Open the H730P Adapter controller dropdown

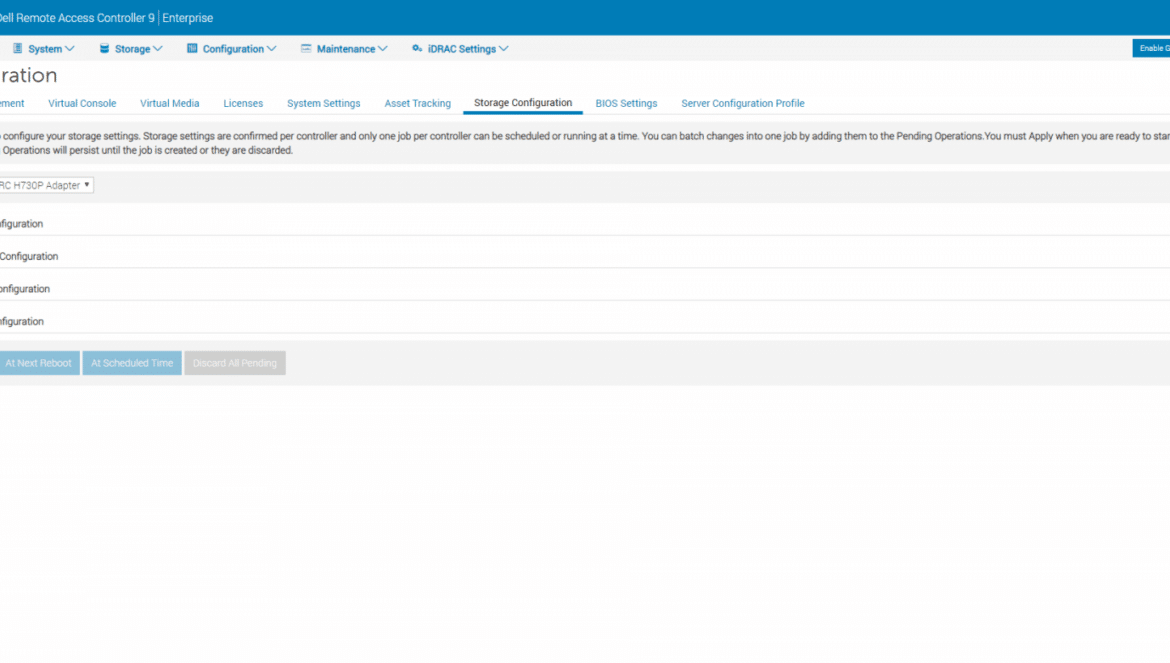(x=46, y=185)
